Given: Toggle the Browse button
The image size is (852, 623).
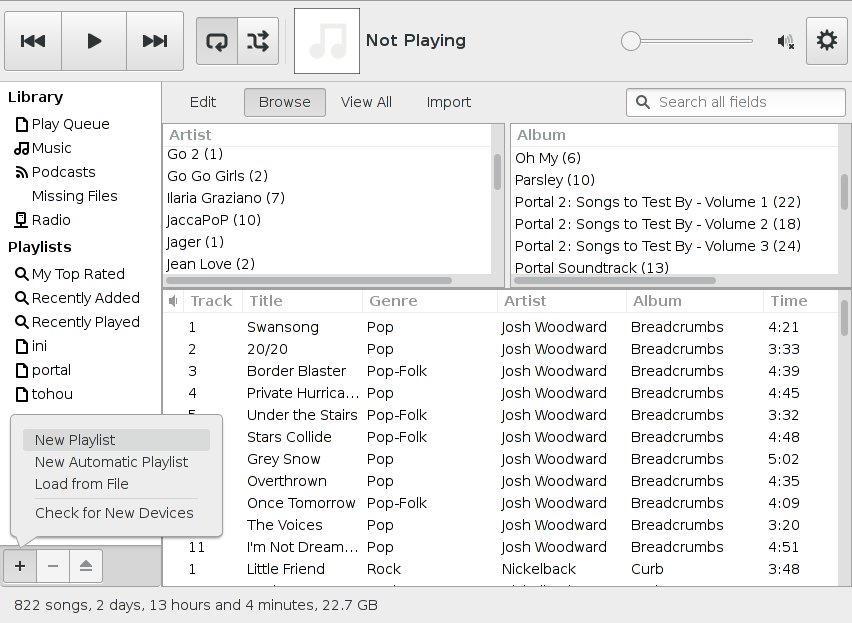Looking at the screenshot, I should (x=285, y=102).
